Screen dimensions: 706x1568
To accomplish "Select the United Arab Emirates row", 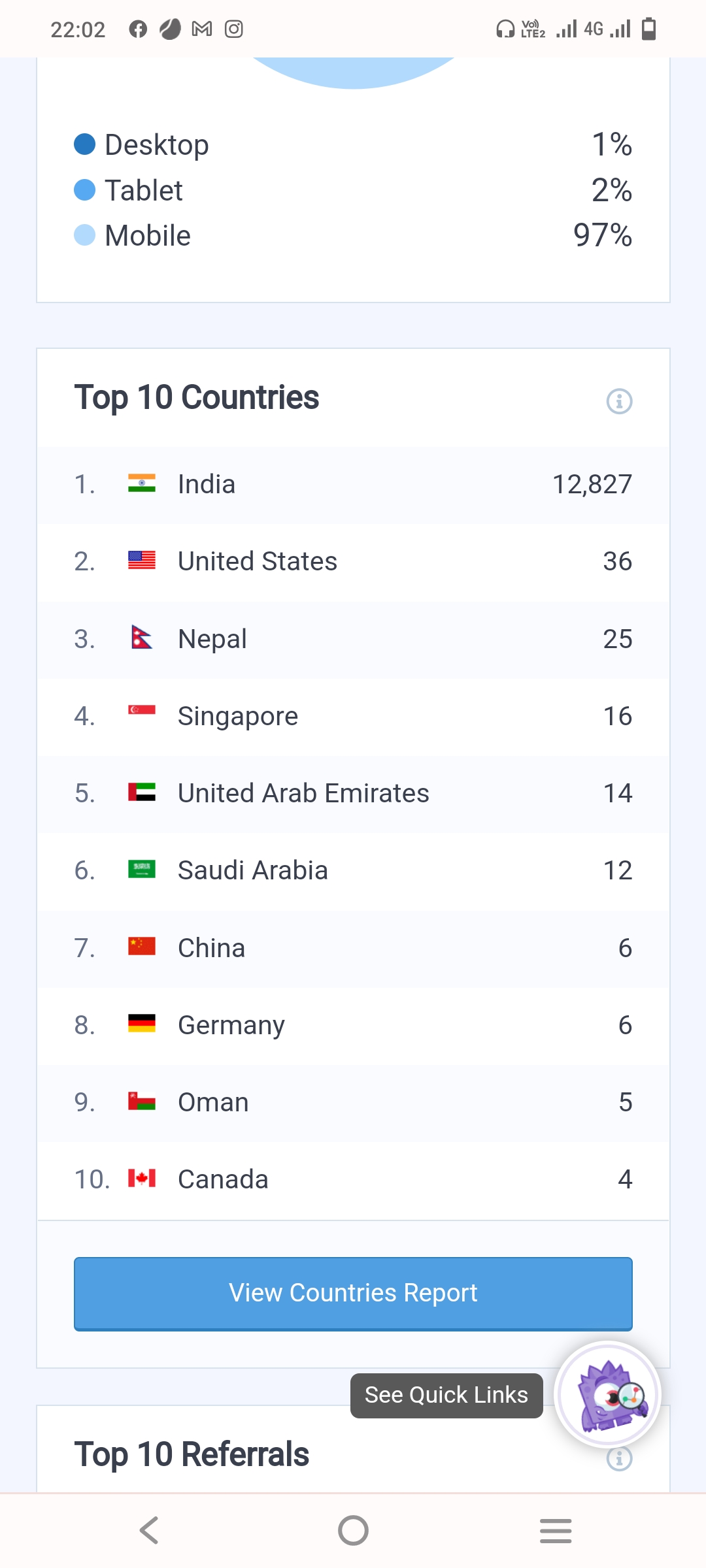I will 353,793.
